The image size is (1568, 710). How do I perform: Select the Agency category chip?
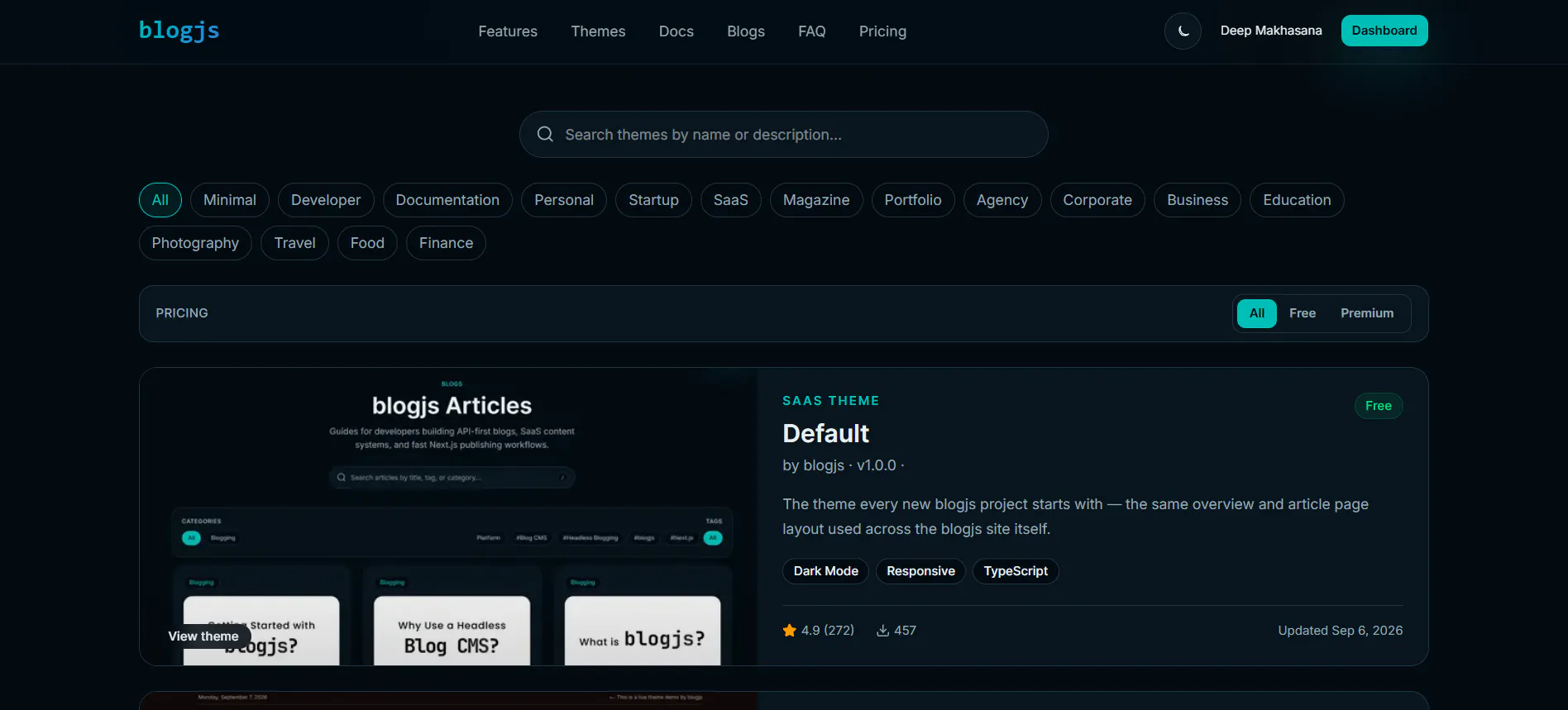point(1002,200)
